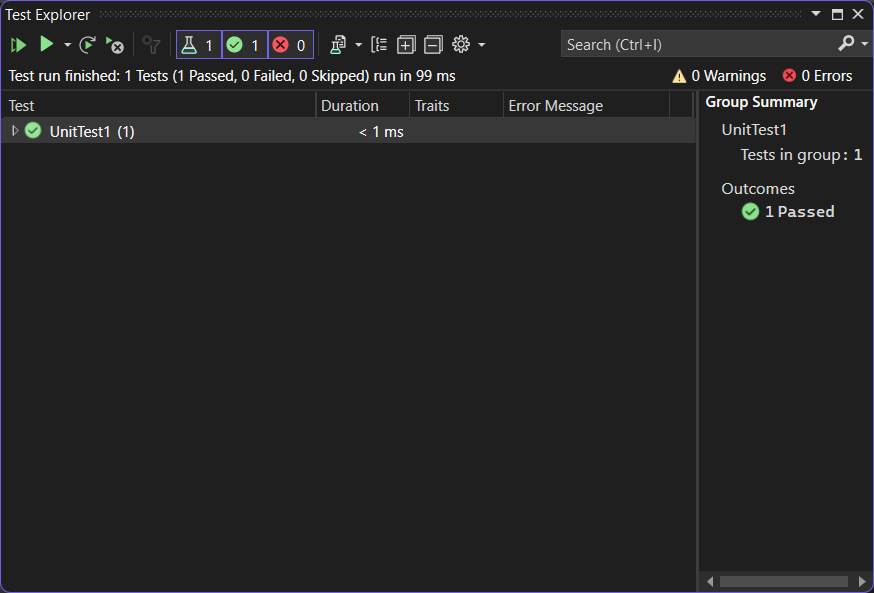Image resolution: width=874 pixels, height=593 pixels.
Task: Click the Outcomes label
Action: click(758, 189)
